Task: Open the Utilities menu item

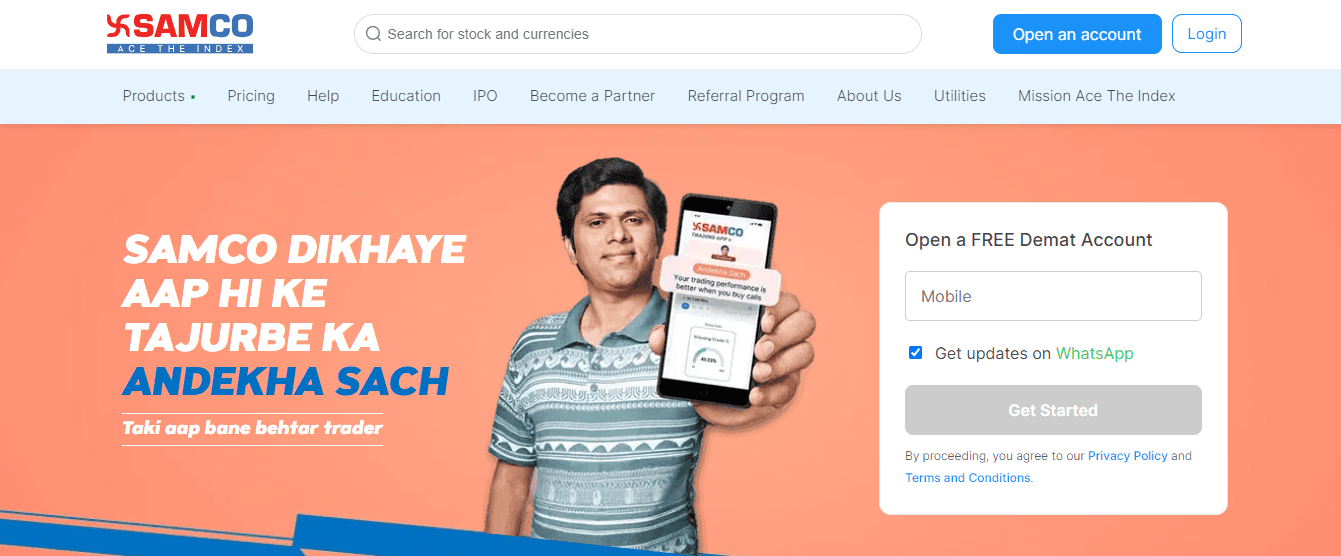Action: pyautogui.click(x=960, y=96)
